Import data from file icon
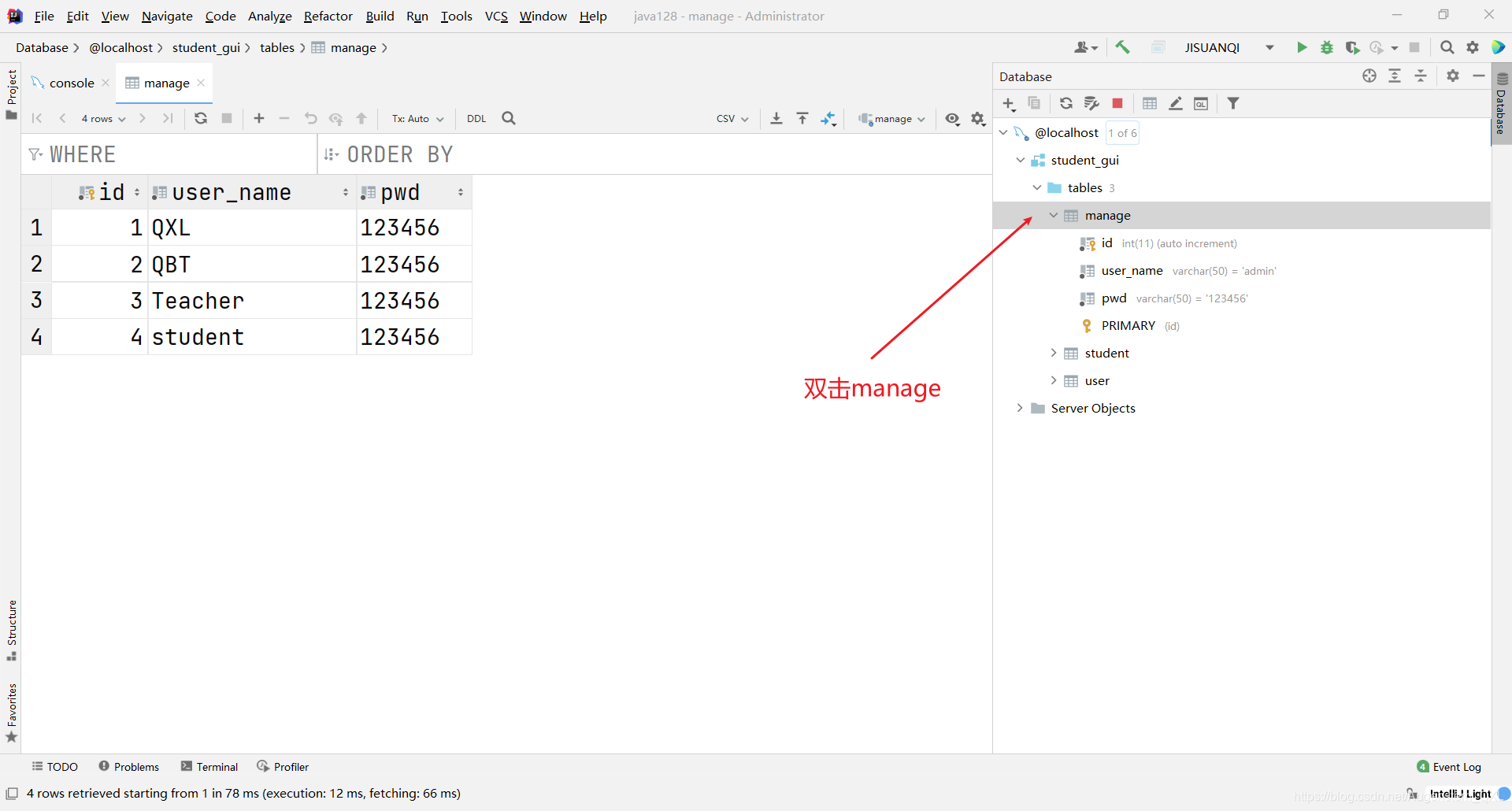Screen dimensions: 1512x811 (x=802, y=118)
